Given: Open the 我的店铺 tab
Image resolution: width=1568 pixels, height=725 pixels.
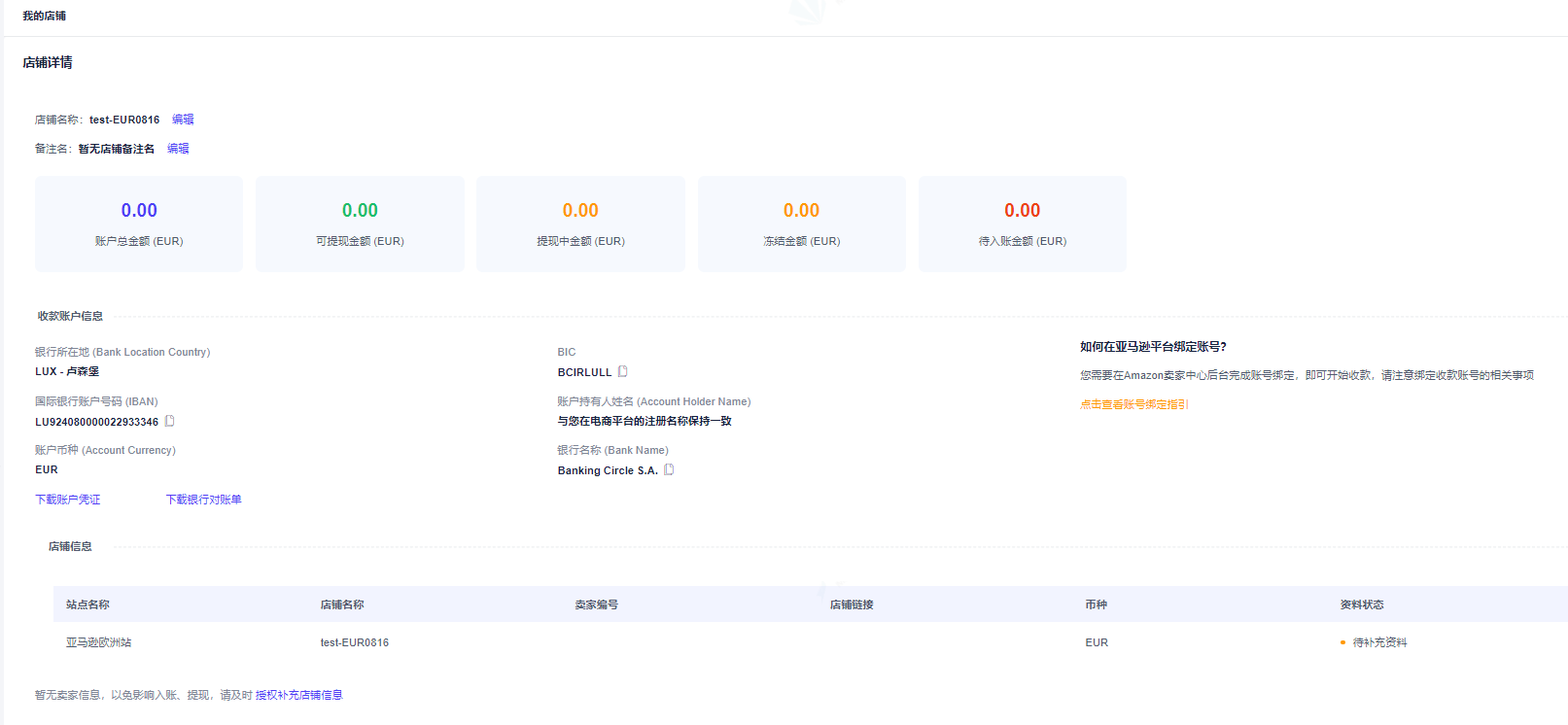Looking at the screenshot, I should click(45, 17).
